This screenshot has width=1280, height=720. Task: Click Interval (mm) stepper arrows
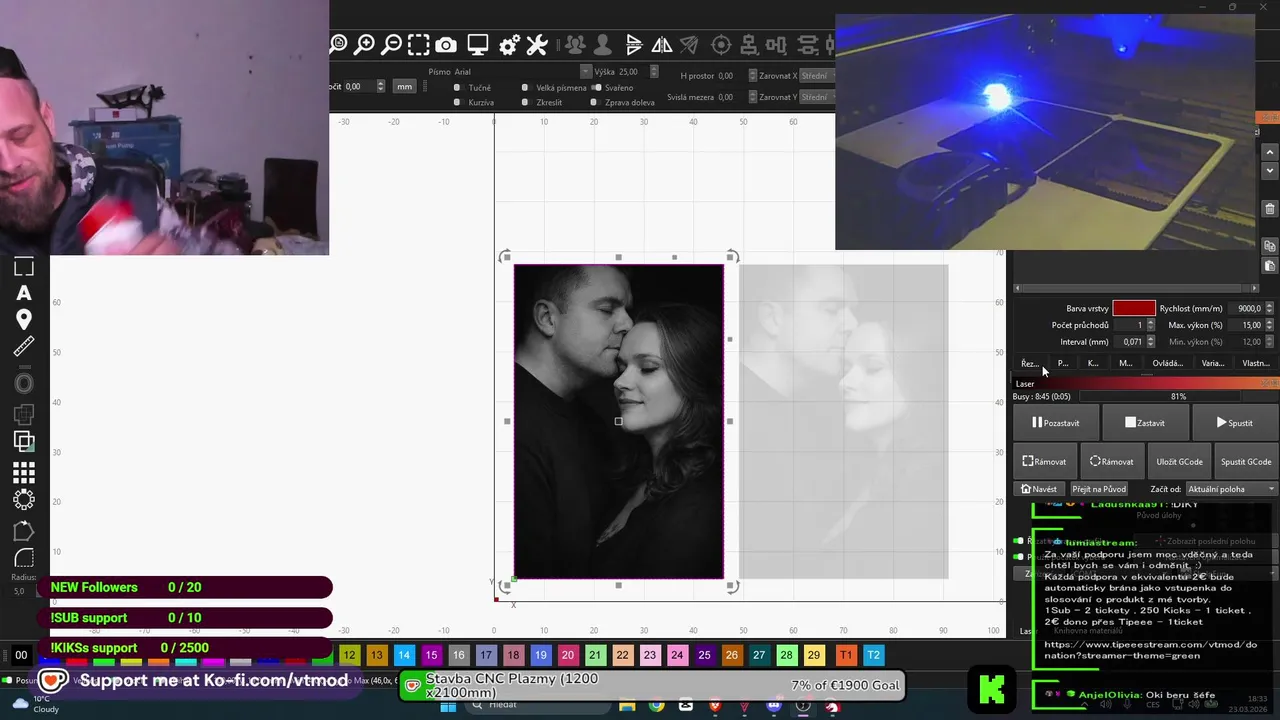[x=1150, y=342]
